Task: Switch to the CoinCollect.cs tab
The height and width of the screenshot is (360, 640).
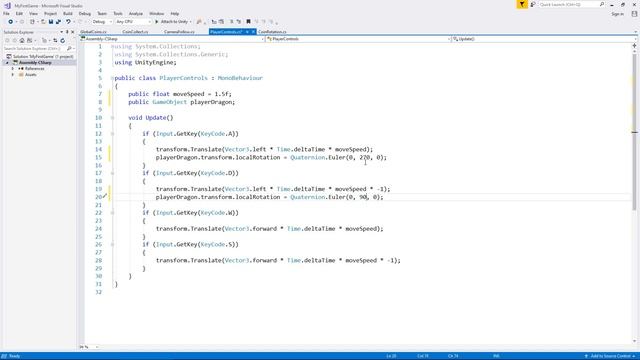Action: [135, 32]
